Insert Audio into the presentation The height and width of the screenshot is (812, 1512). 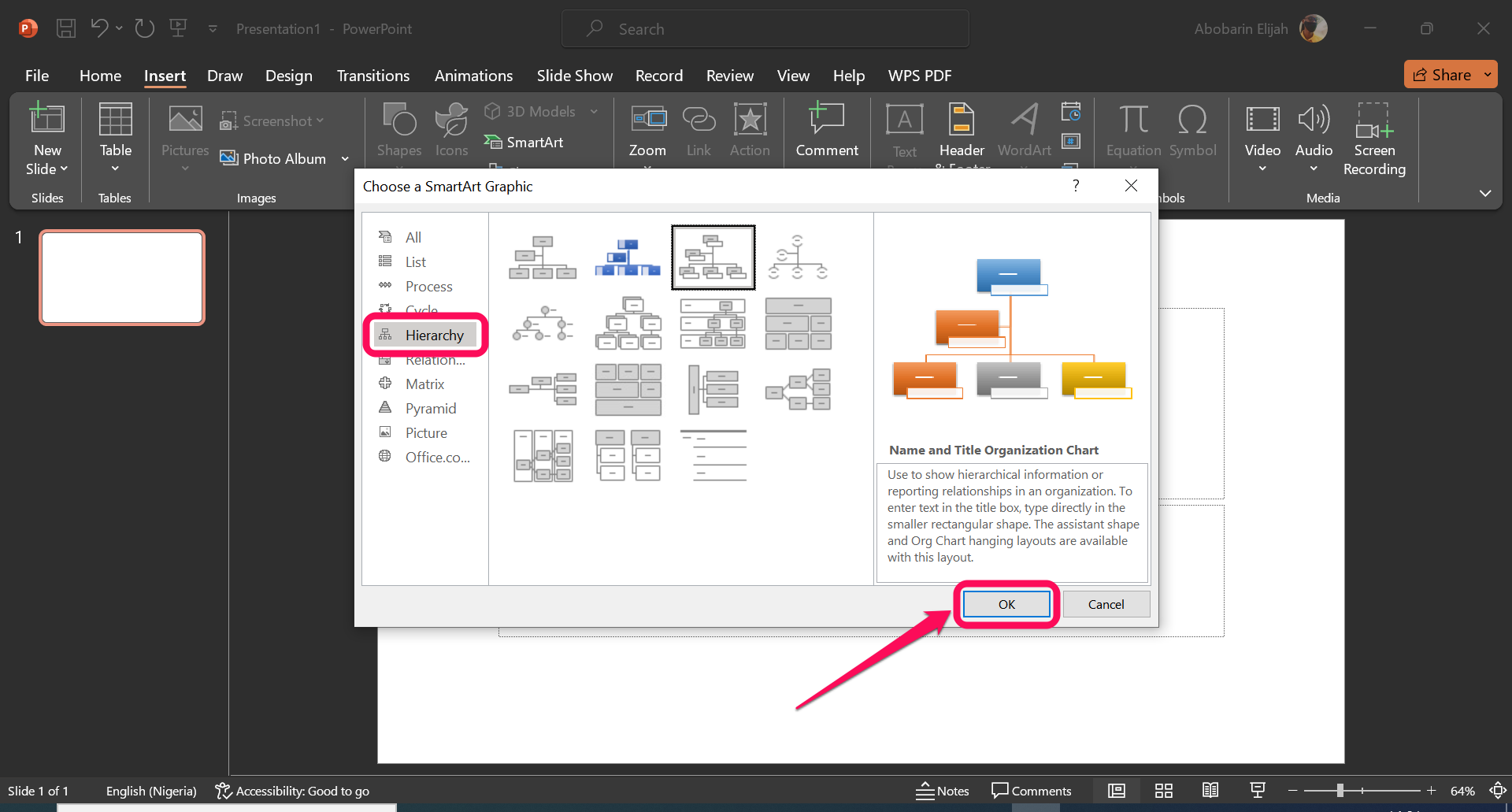coord(1313,134)
